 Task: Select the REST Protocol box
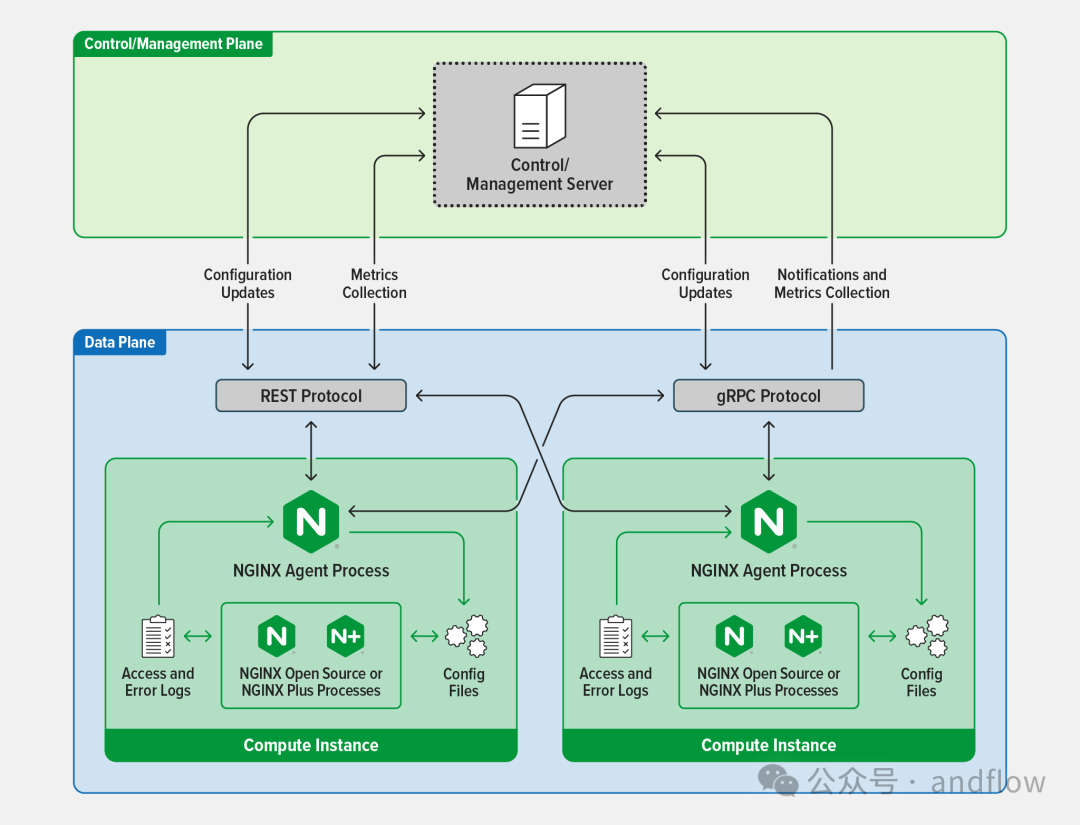(311, 396)
